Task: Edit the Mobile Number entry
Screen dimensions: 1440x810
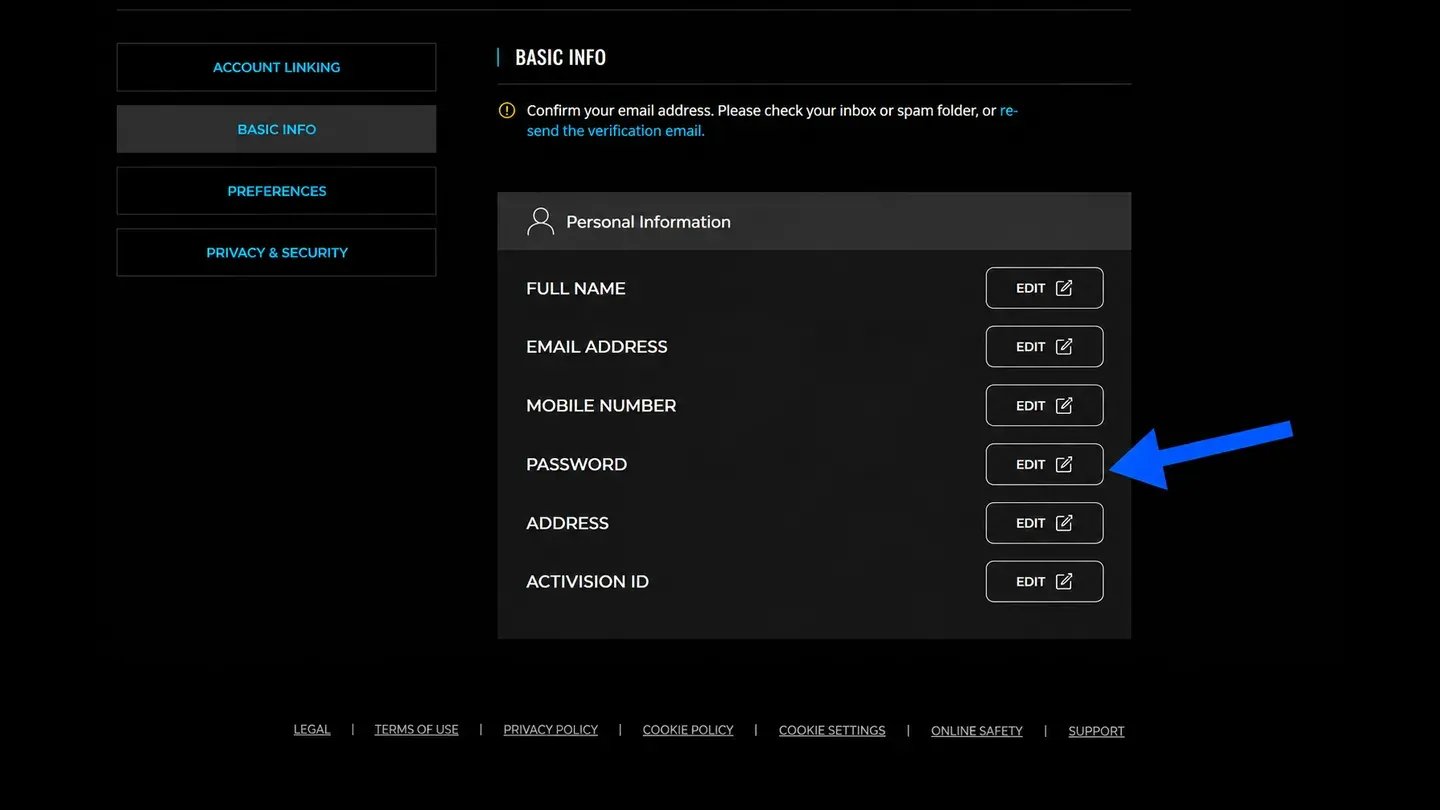Action: coord(1044,406)
